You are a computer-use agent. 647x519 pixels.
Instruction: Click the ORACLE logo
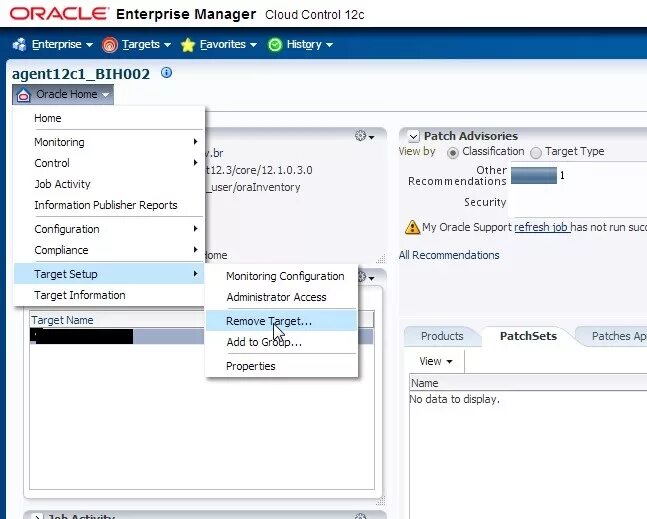(59, 14)
